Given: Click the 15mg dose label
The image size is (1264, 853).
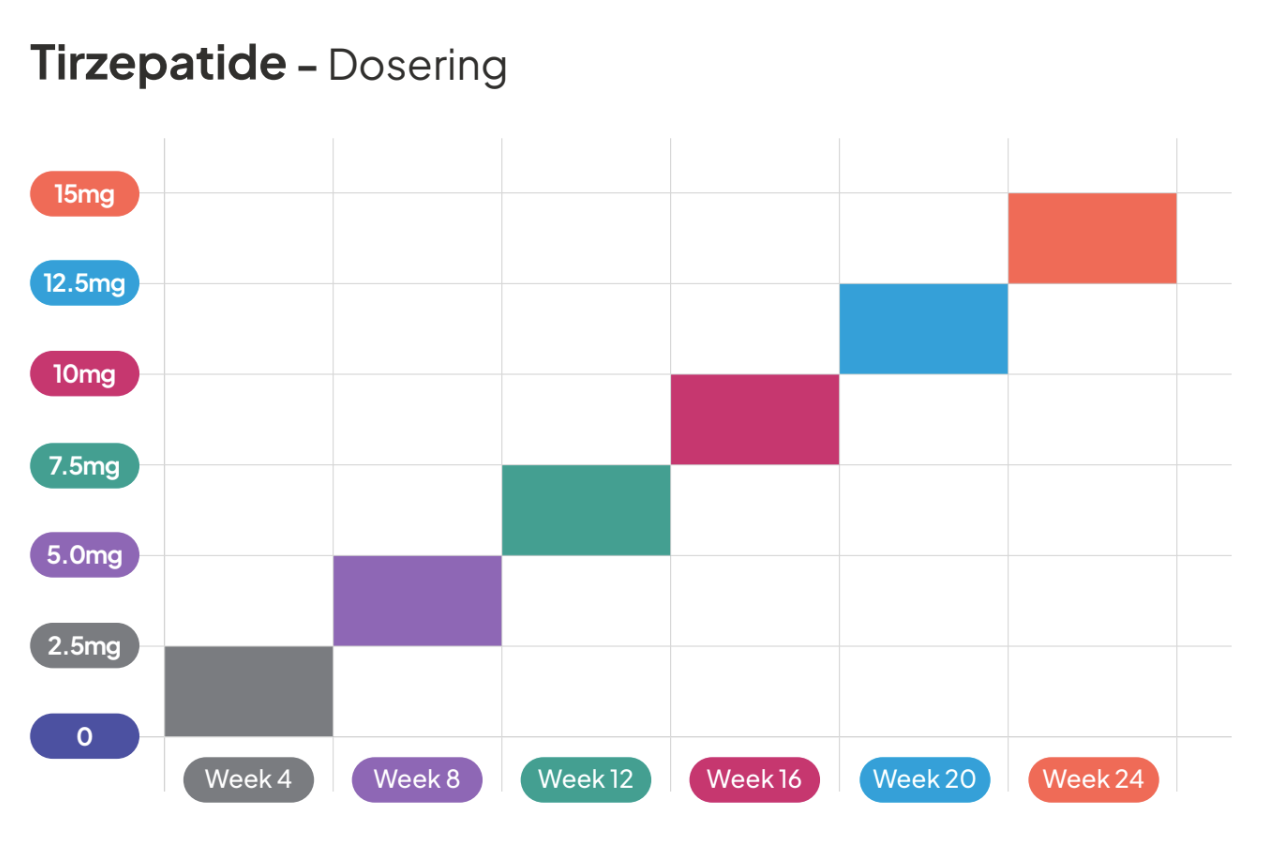Looking at the screenshot, I should [84, 193].
